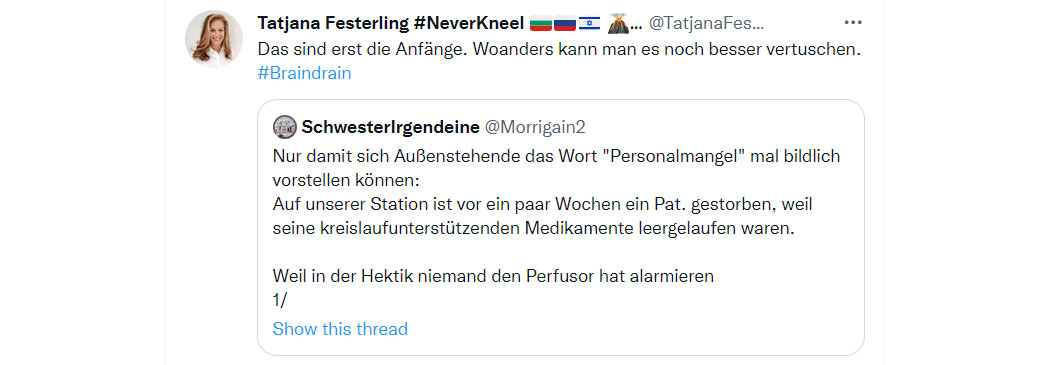The image size is (1050, 365).
Task: Click the volcano emoji after flags
Action: tap(617, 23)
